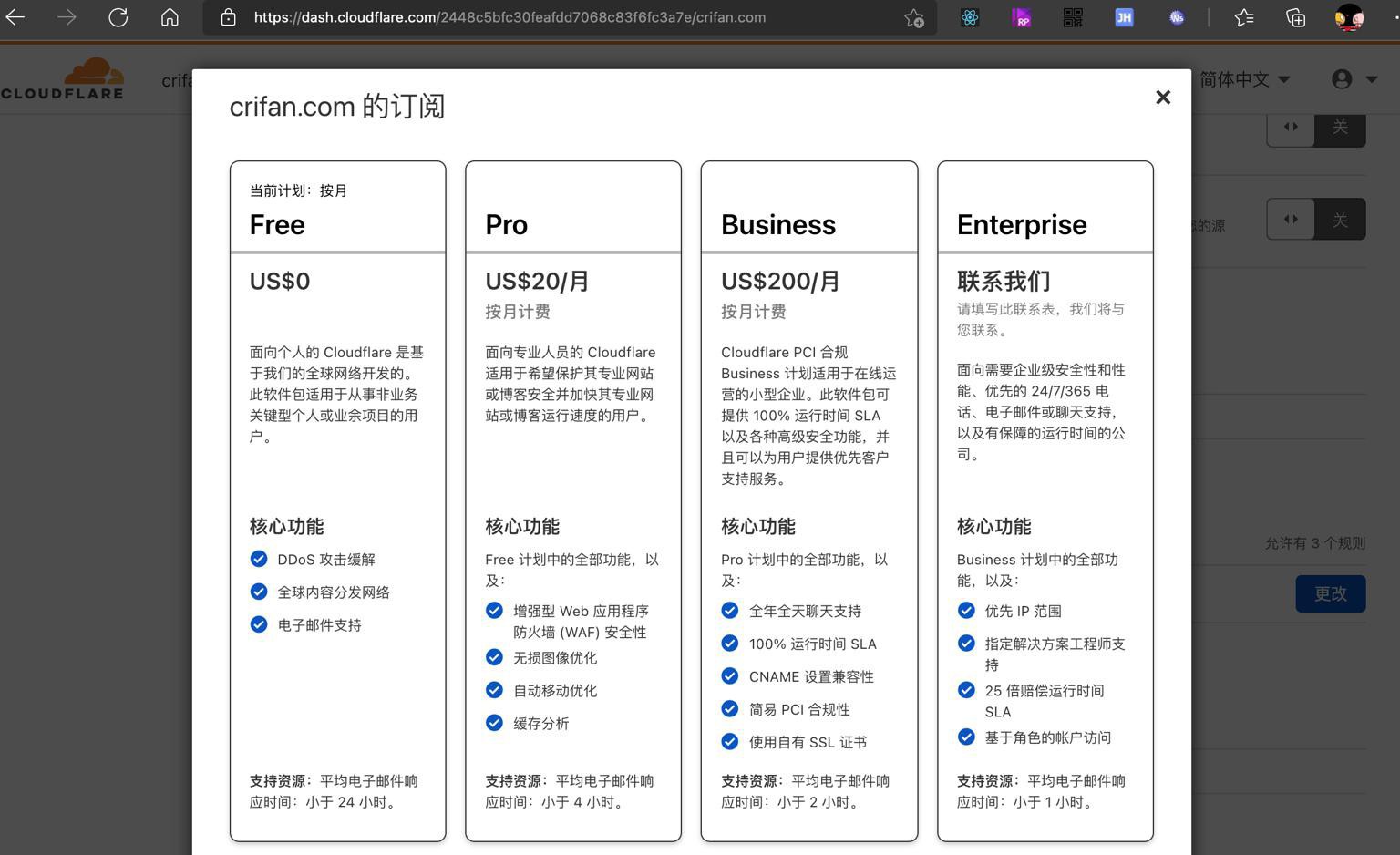
Task: Click the 100% 运行时间 SLA feature
Action: pos(813,644)
